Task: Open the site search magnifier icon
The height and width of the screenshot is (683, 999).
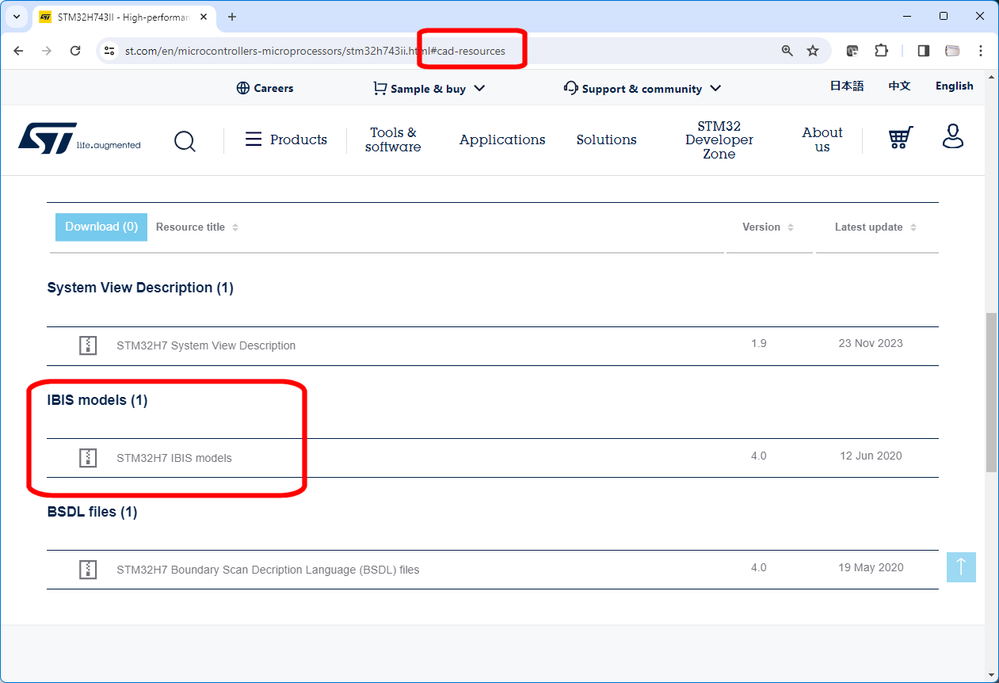Action: 185,141
